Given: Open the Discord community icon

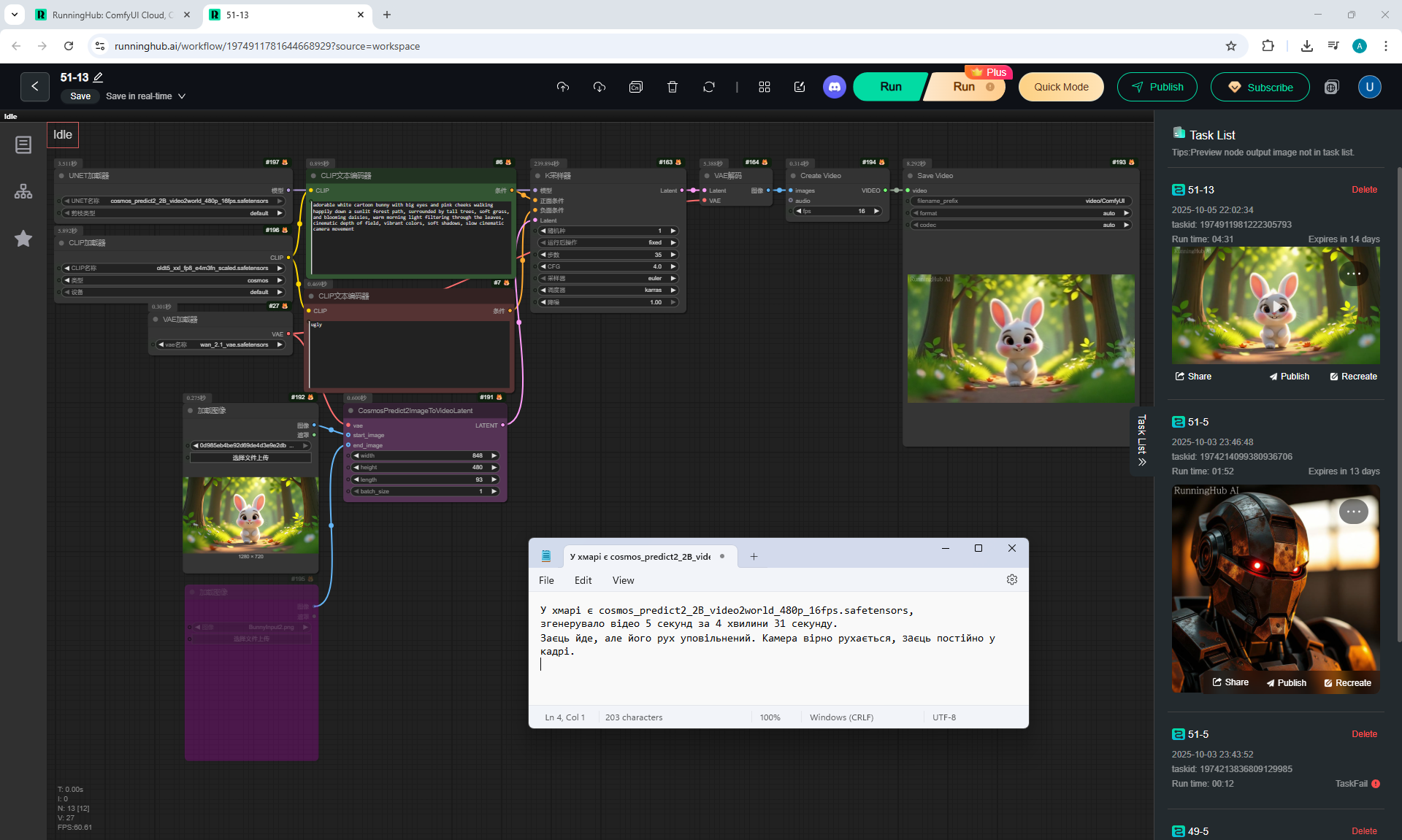Looking at the screenshot, I should click(834, 87).
